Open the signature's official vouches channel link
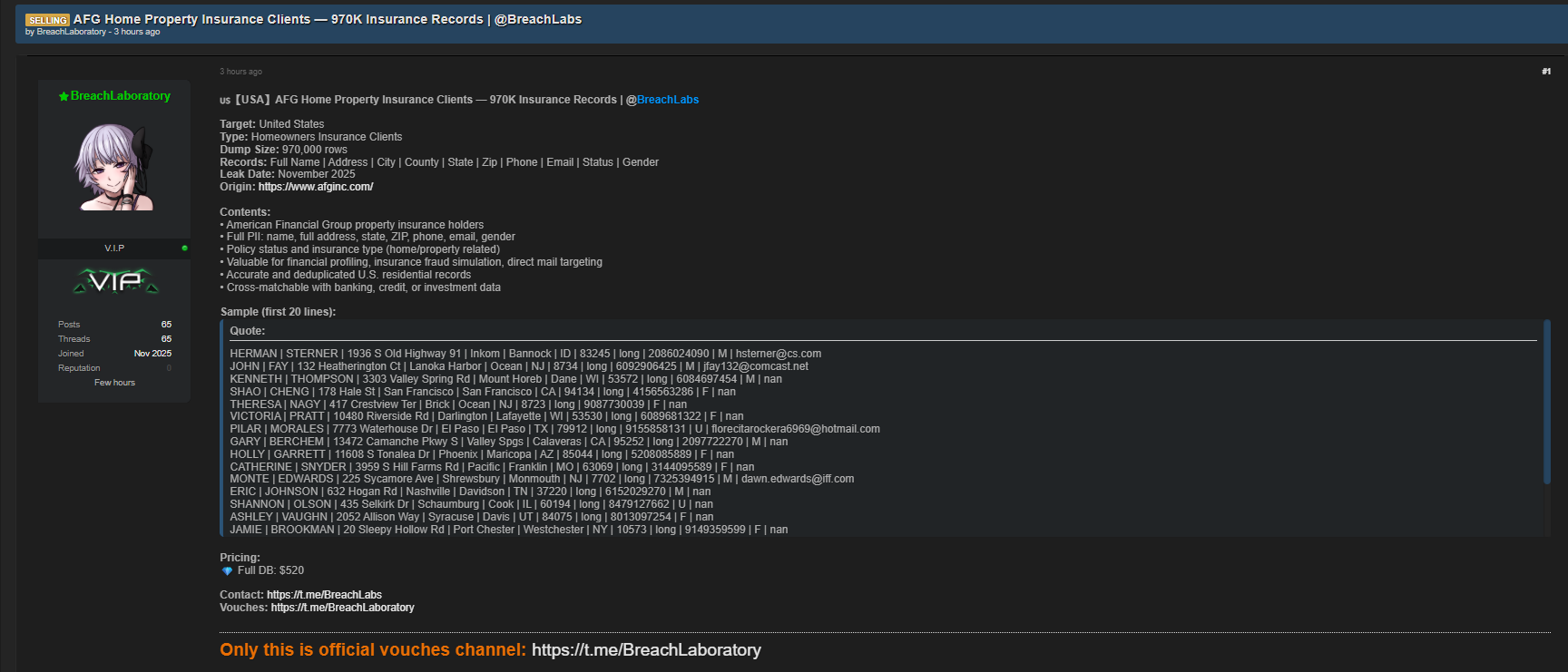The height and width of the screenshot is (672, 1568). pyautogui.click(x=646, y=650)
